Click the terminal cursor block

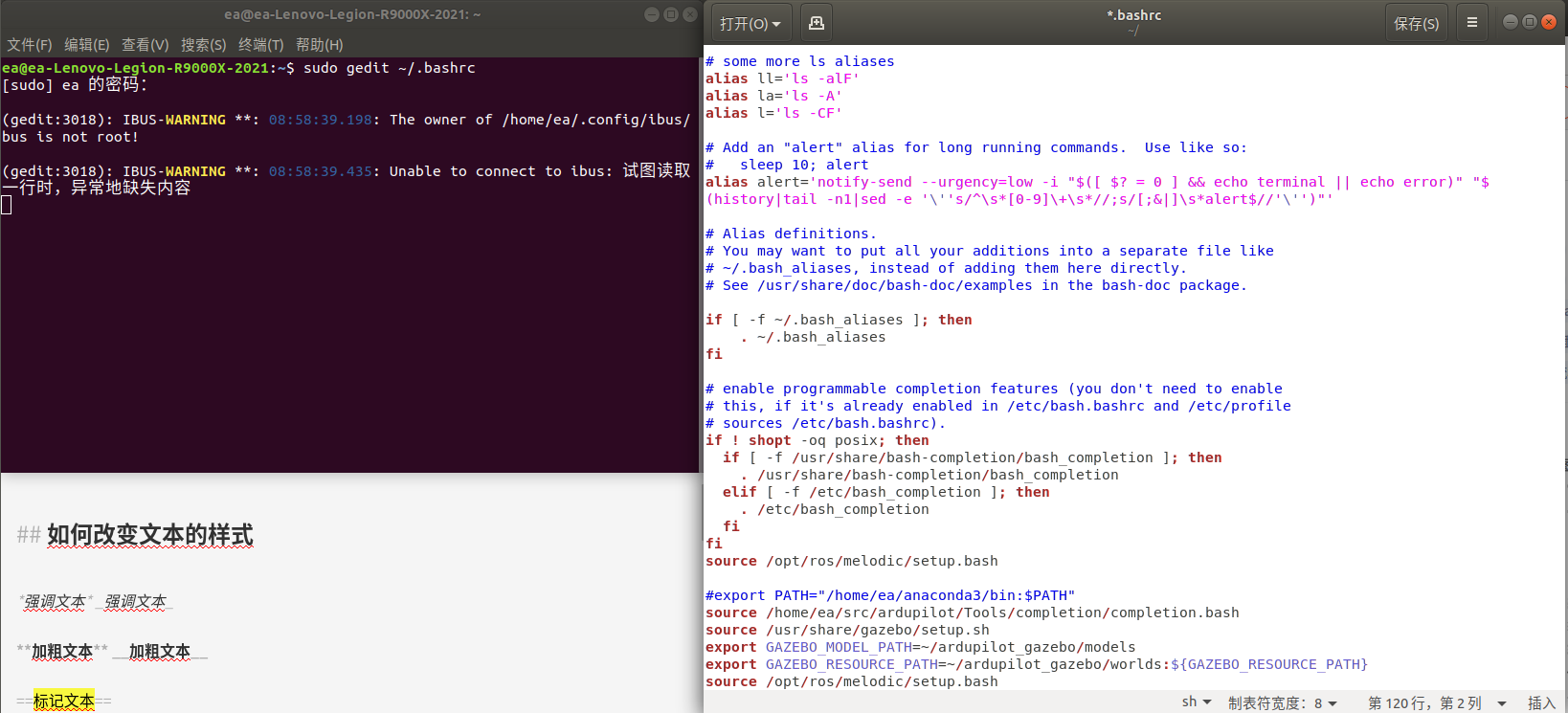[x=7, y=205]
